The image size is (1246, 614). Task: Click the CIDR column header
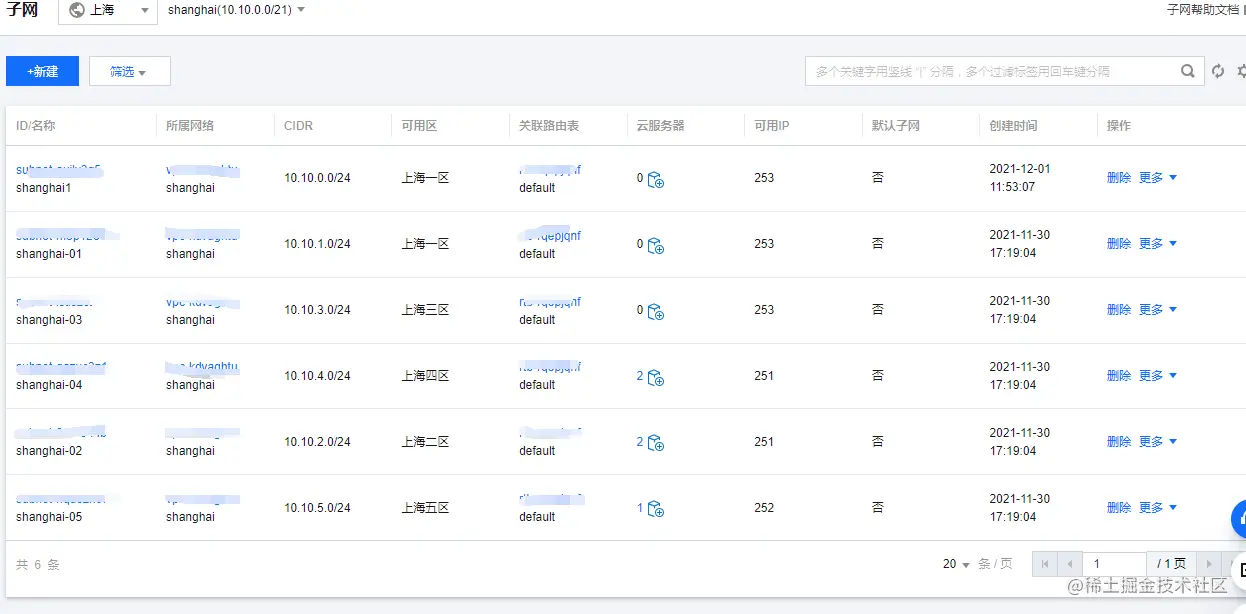pos(298,126)
